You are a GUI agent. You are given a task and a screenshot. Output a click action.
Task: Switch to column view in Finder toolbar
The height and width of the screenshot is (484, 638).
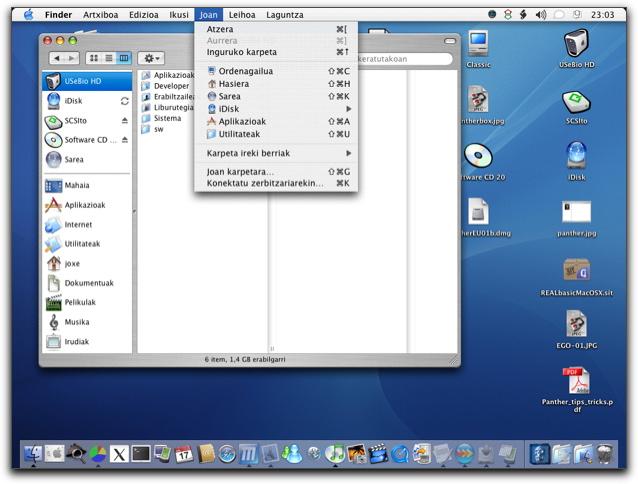pos(124,58)
